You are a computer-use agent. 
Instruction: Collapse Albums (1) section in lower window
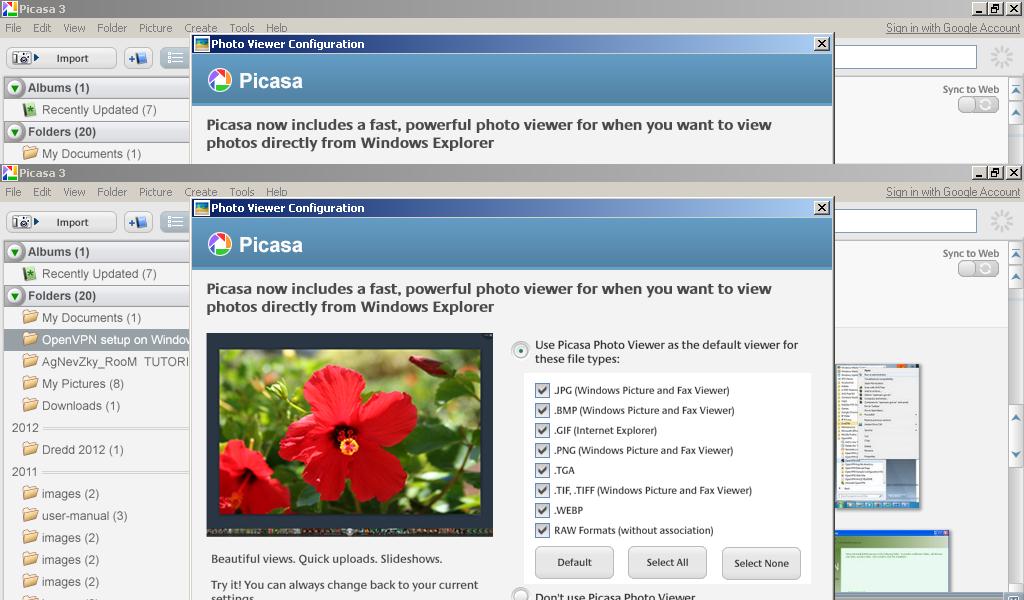click(x=16, y=251)
